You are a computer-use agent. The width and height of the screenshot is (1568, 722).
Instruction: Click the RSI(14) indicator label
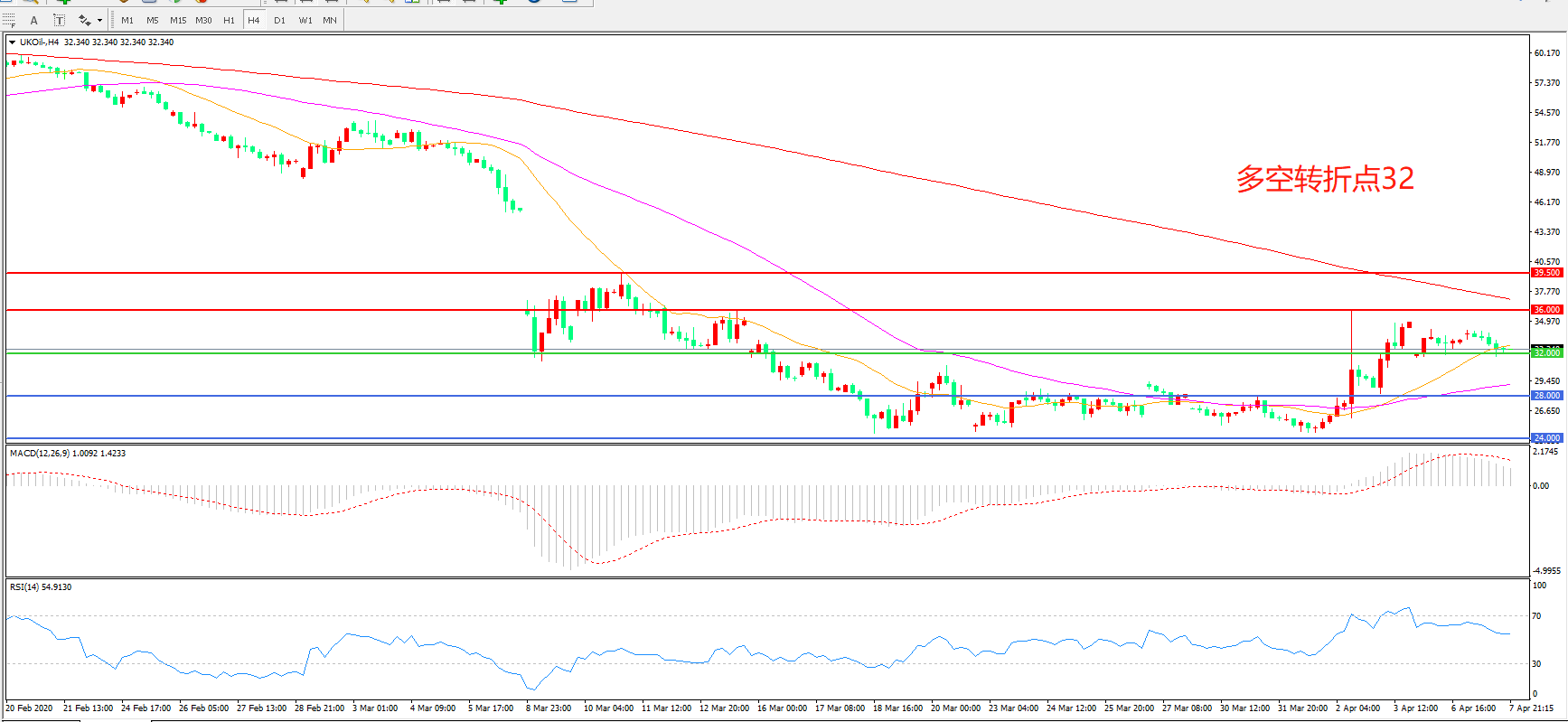41,587
